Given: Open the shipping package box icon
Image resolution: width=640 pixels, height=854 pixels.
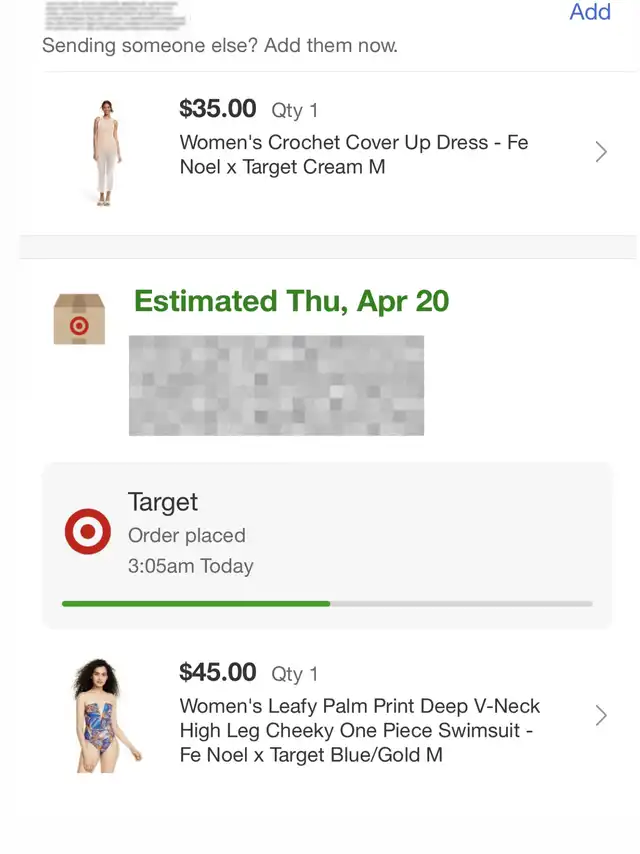Looking at the screenshot, I should (x=79, y=319).
